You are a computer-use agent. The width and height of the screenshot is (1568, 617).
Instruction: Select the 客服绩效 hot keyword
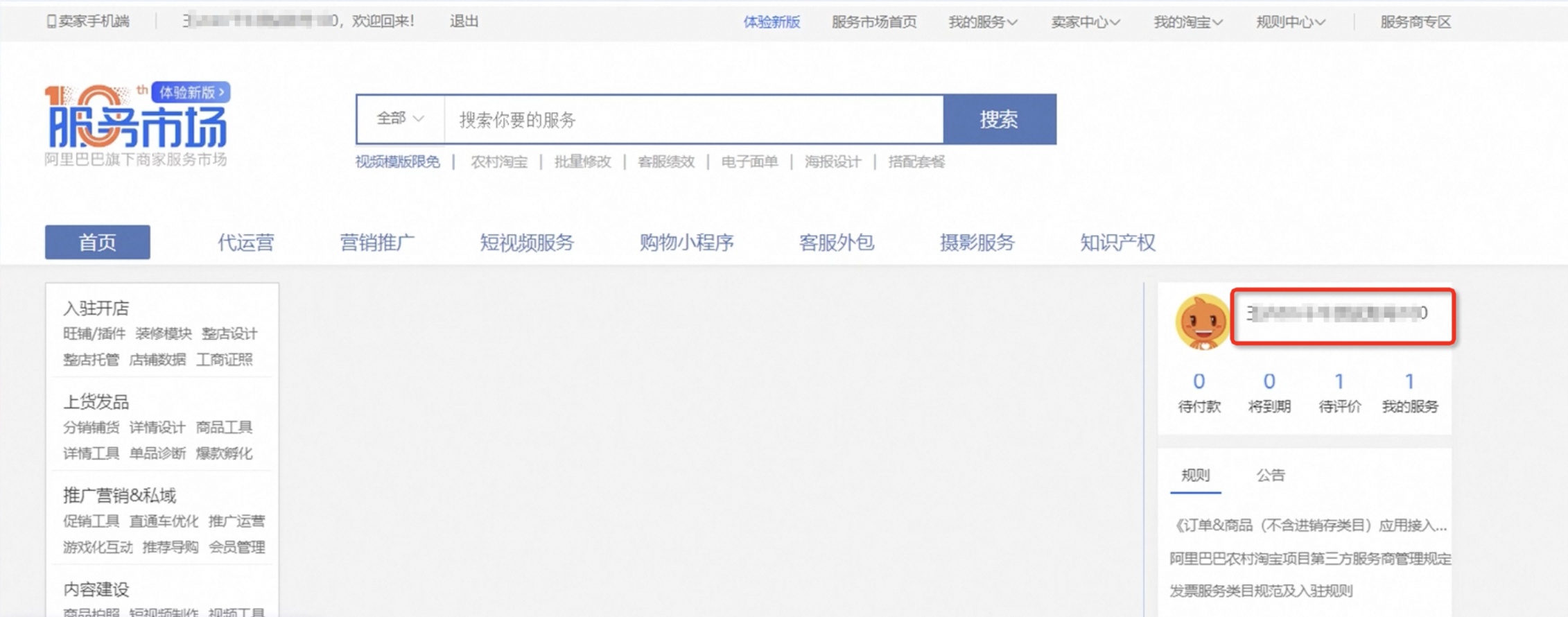pyautogui.click(x=666, y=162)
